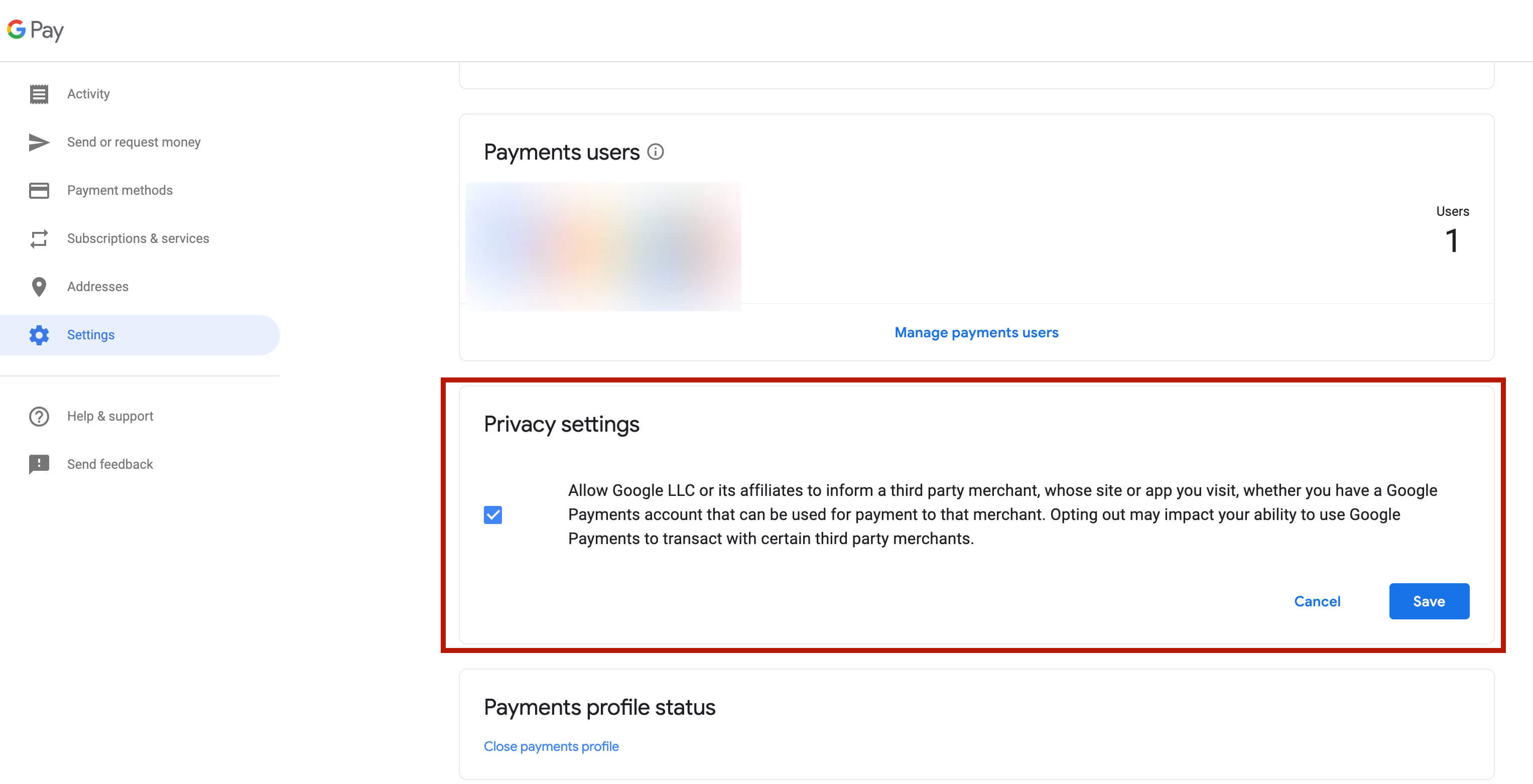Open Help & support
Image resolution: width=1533 pixels, height=784 pixels.
140,417
